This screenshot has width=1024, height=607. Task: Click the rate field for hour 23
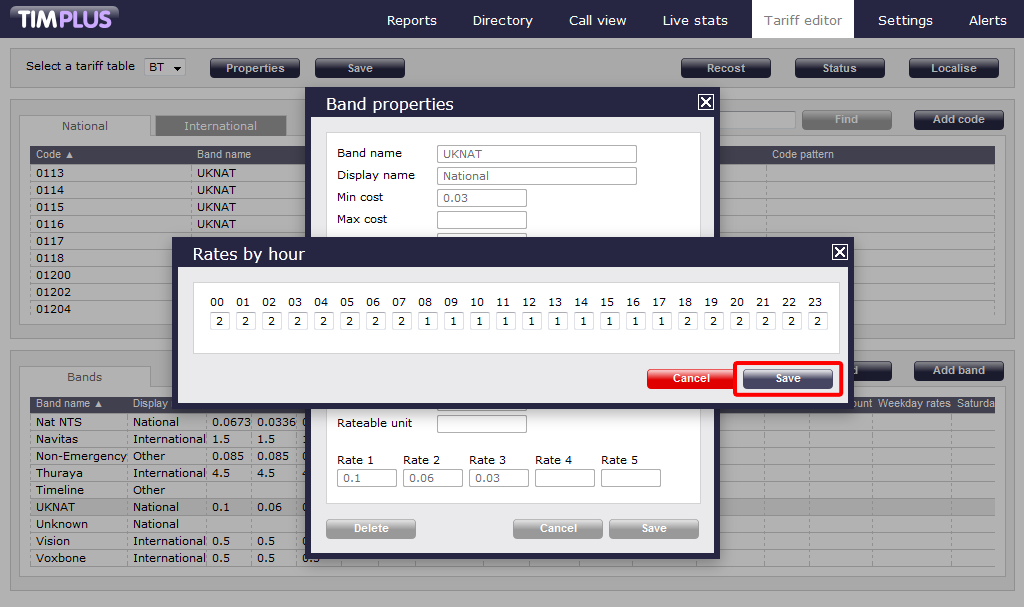tap(816, 321)
